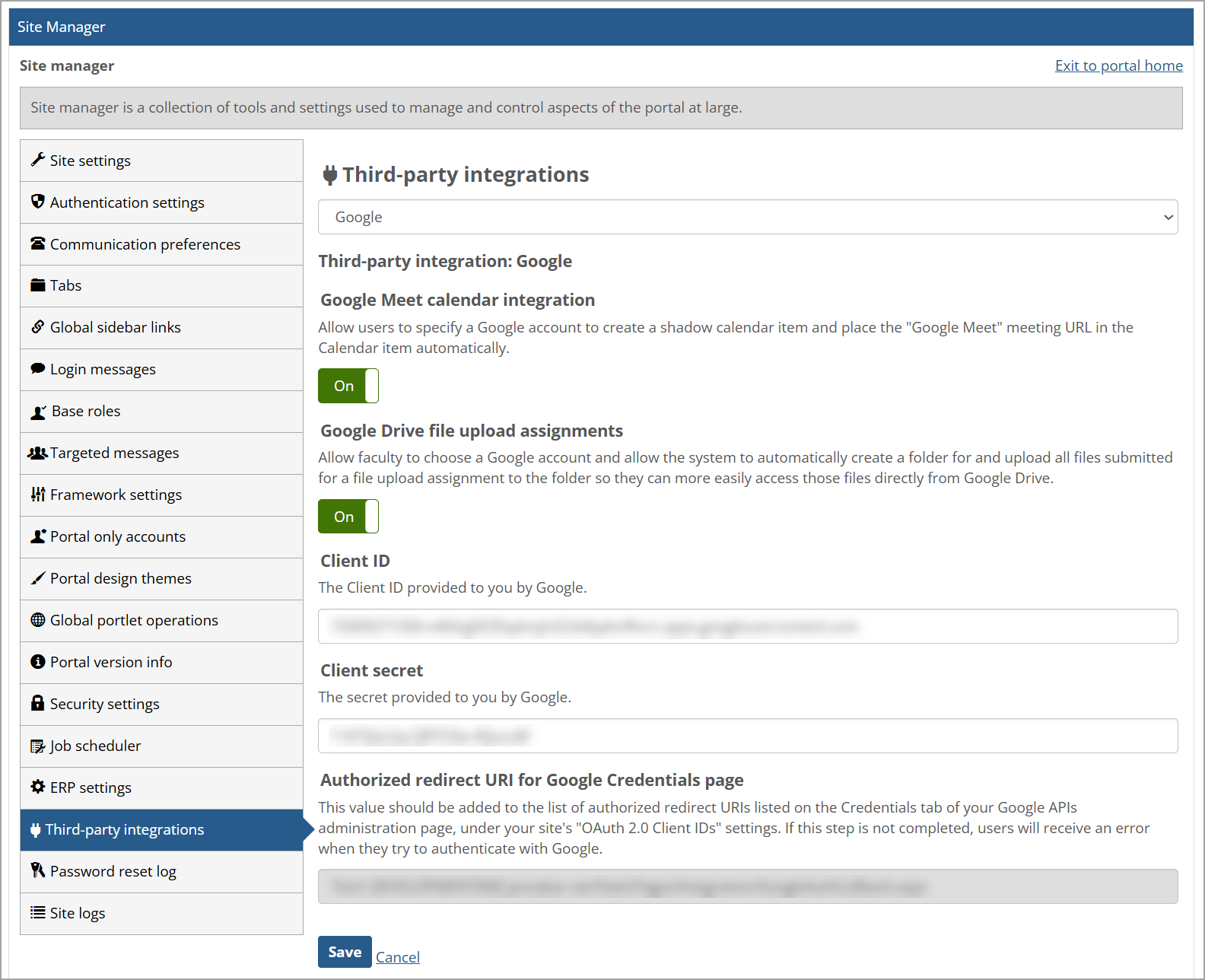Image resolution: width=1205 pixels, height=980 pixels.
Task: Select Base roles in sidebar
Action: [161, 412]
